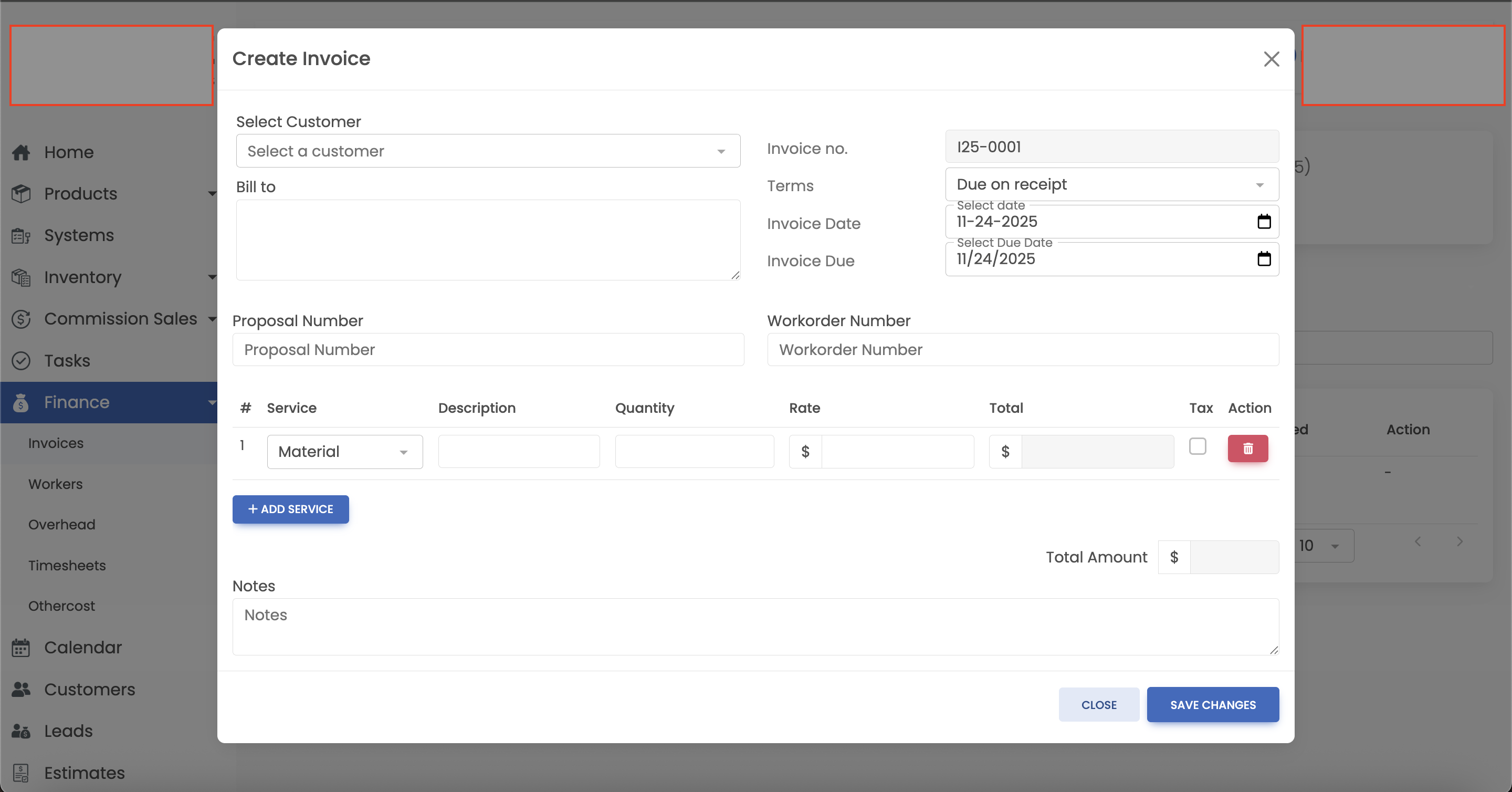This screenshot has width=1512, height=792.
Task: Open the Select a customer dropdown
Action: pos(488,151)
